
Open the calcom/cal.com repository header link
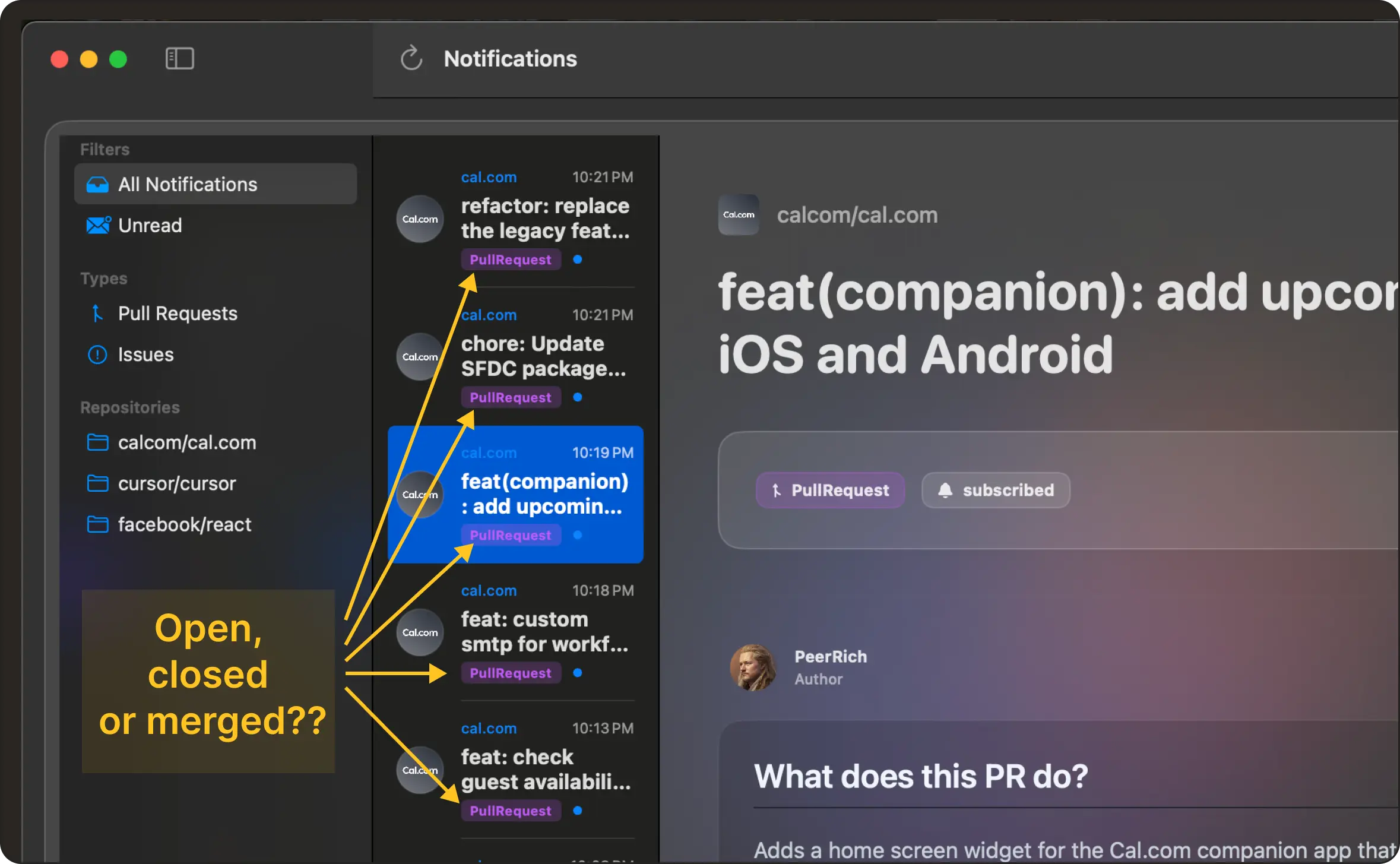tap(857, 215)
